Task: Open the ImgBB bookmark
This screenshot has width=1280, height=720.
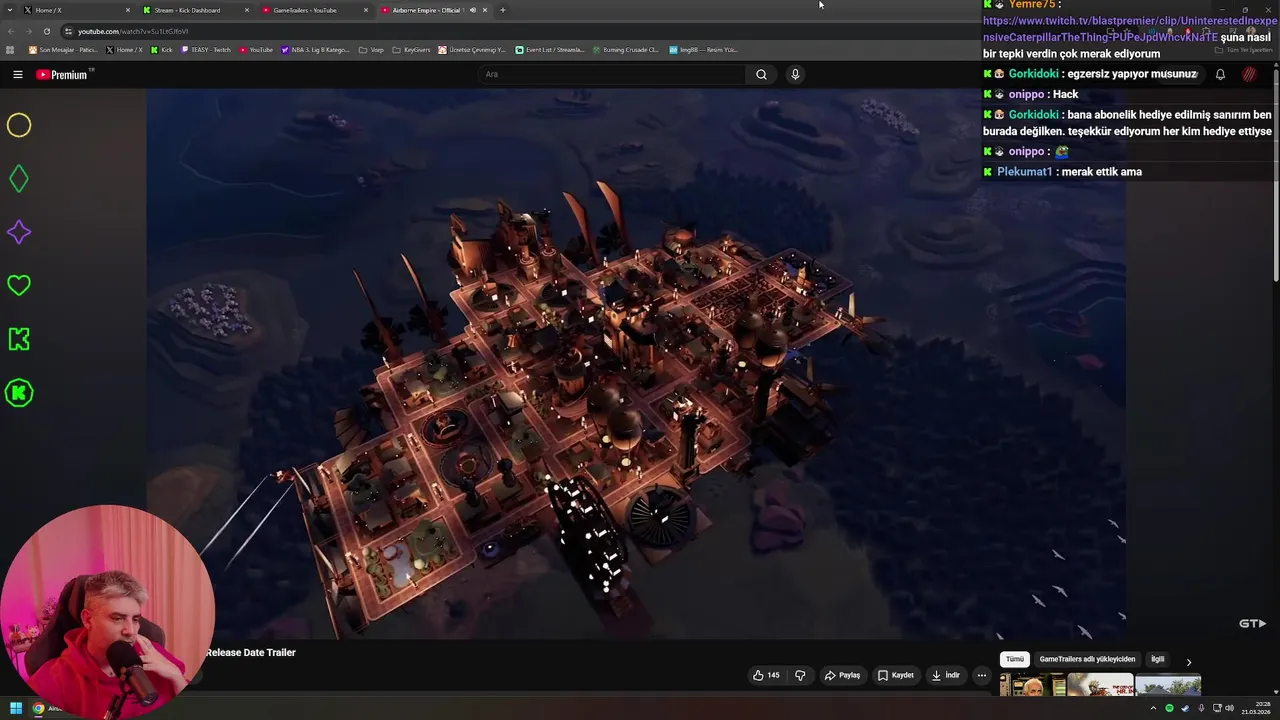Action: (x=702, y=50)
